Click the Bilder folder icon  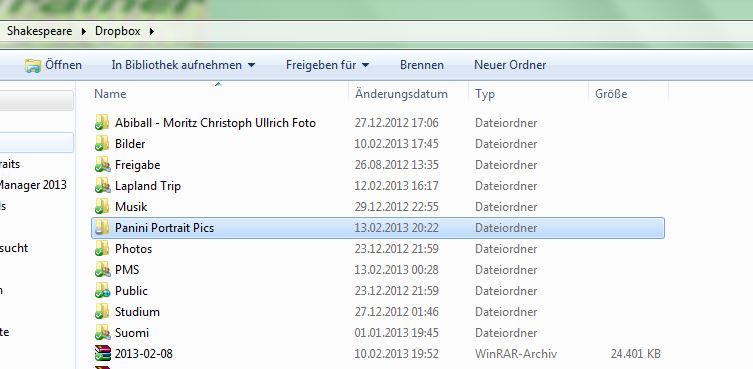point(102,144)
